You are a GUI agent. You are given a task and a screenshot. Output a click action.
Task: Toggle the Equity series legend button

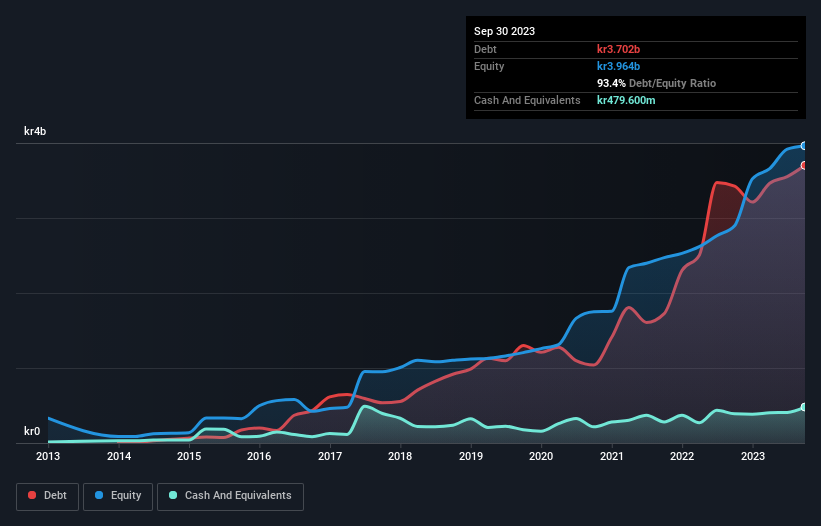click(x=118, y=496)
